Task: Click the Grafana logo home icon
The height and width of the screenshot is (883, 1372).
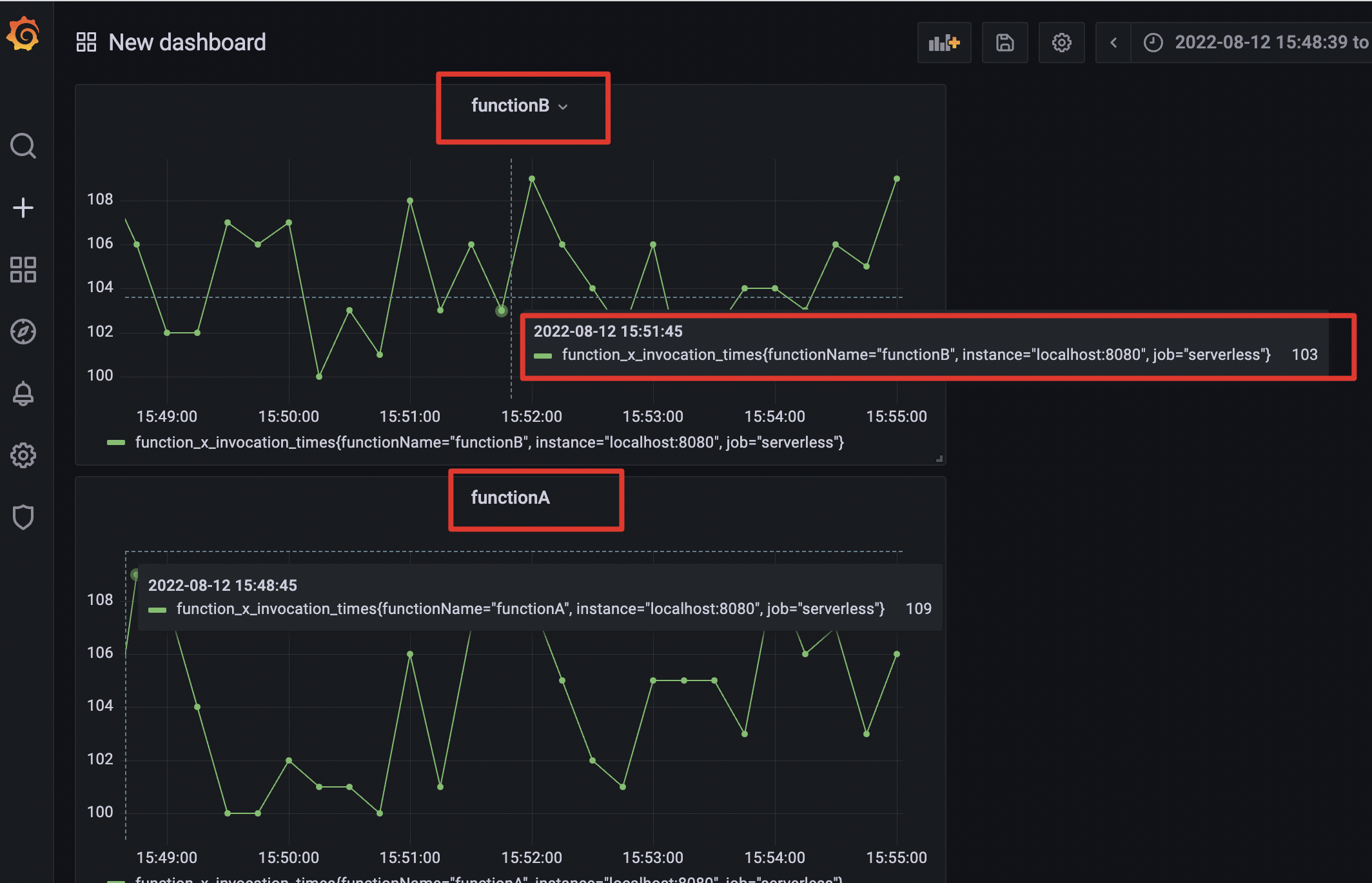Action: (x=23, y=35)
